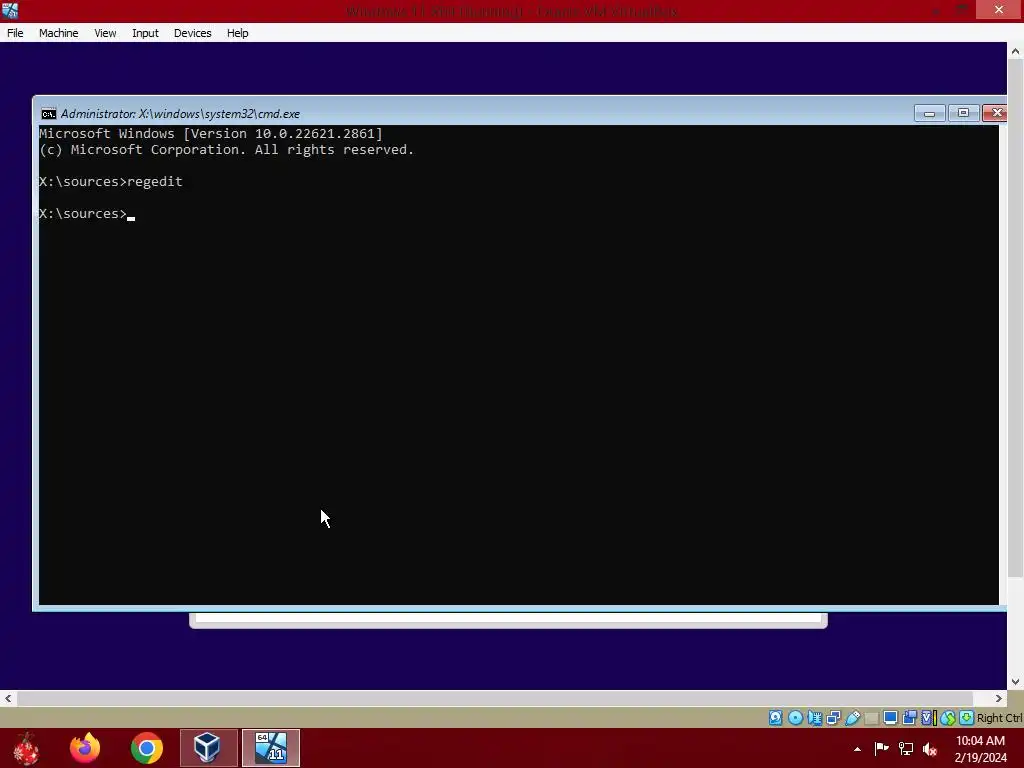Open the clock showing 10:04 AM

[x=980, y=749]
